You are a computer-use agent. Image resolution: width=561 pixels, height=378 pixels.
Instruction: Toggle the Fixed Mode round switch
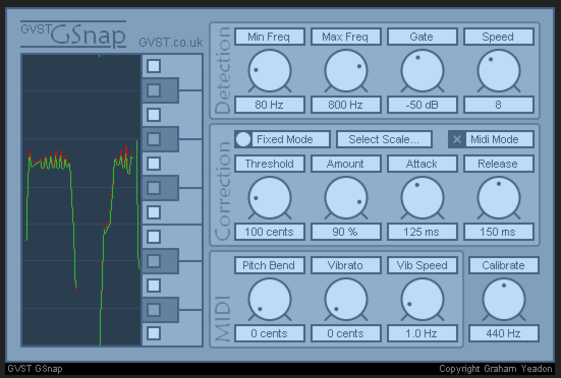point(243,139)
